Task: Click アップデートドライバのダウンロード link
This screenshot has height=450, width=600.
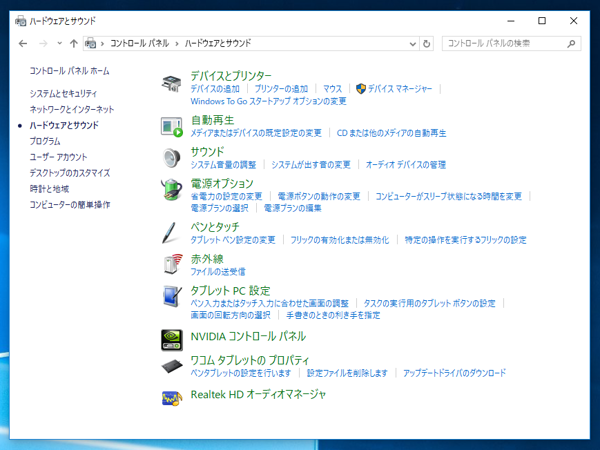Action: (455, 373)
